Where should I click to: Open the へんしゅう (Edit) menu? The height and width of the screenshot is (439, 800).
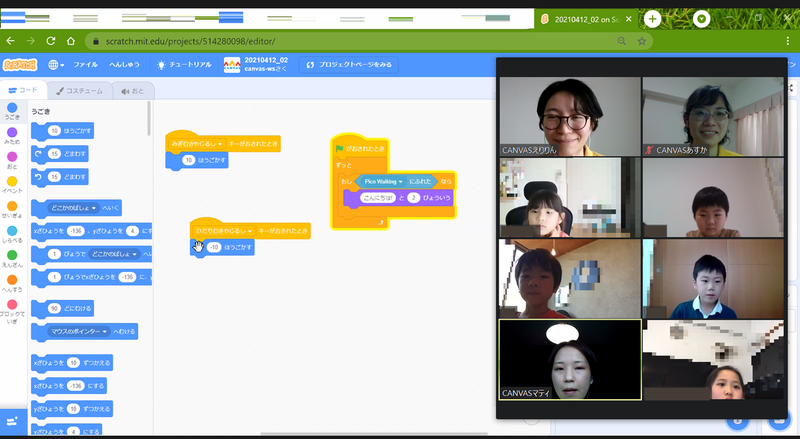tap(125, 64)
